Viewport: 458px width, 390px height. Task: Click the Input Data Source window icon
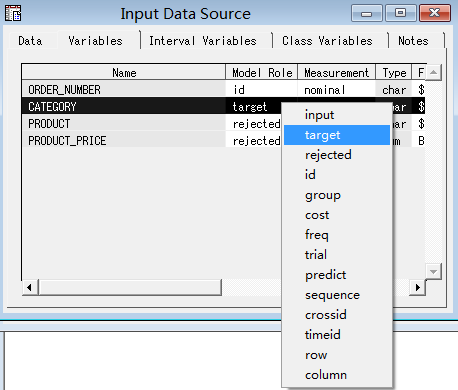(x=13, y=13)
